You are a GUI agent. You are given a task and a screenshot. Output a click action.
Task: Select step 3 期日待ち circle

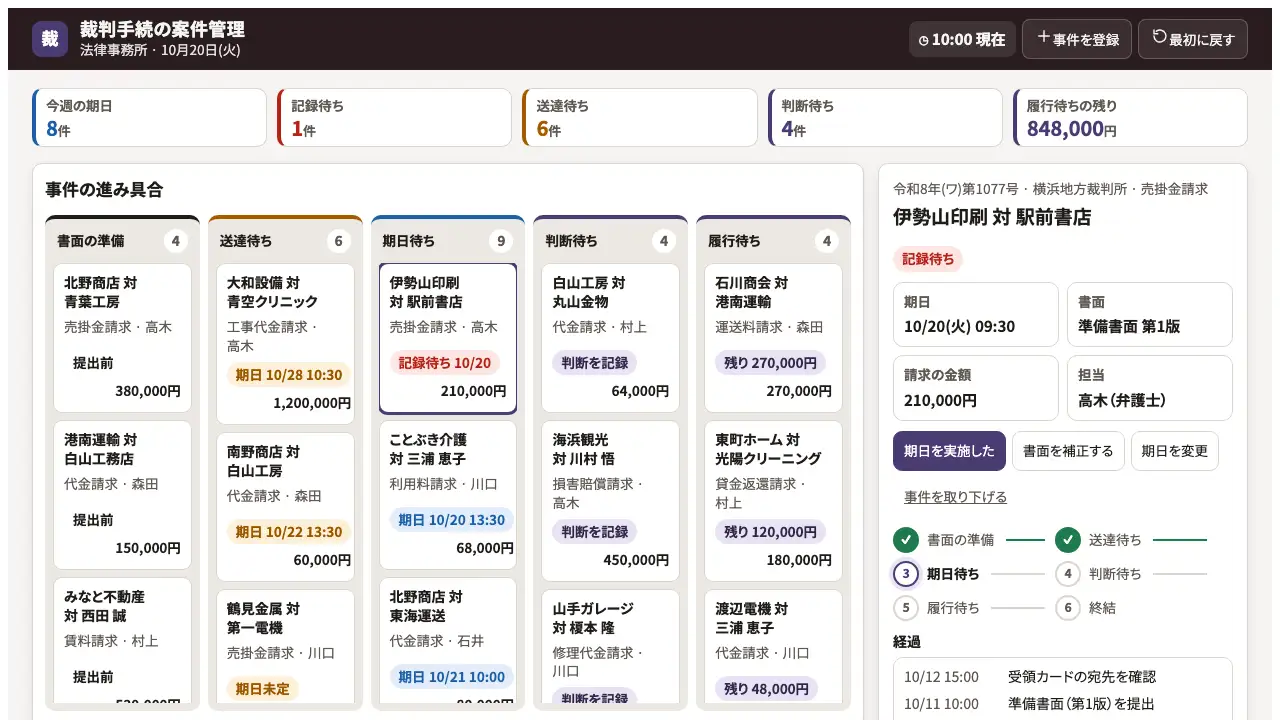(x=906, y=574)
